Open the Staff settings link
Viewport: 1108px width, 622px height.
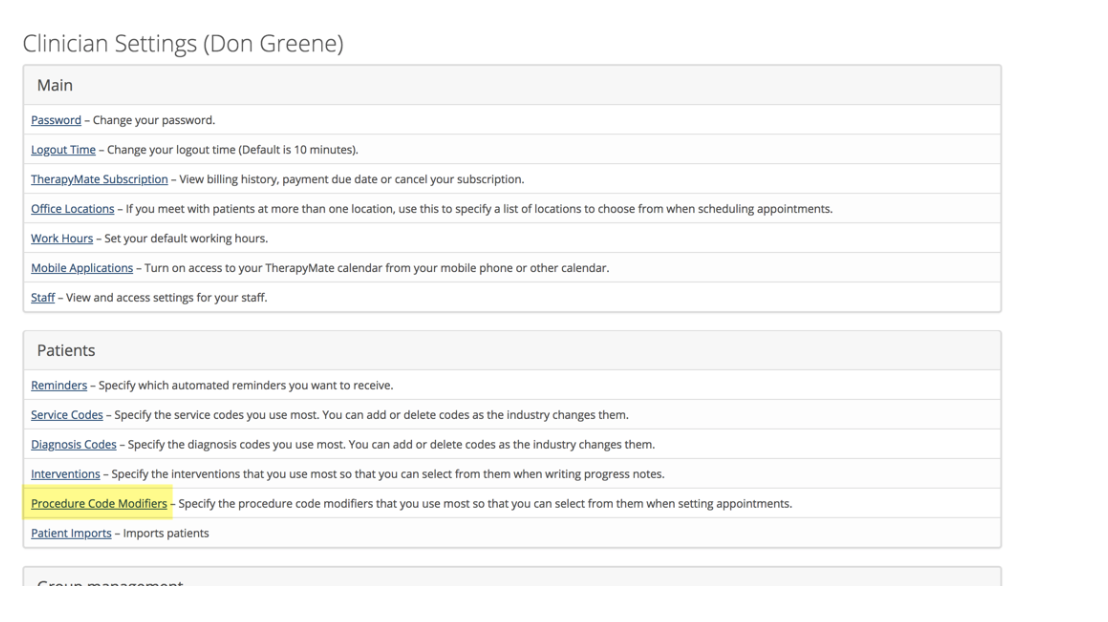coord(41,297)
